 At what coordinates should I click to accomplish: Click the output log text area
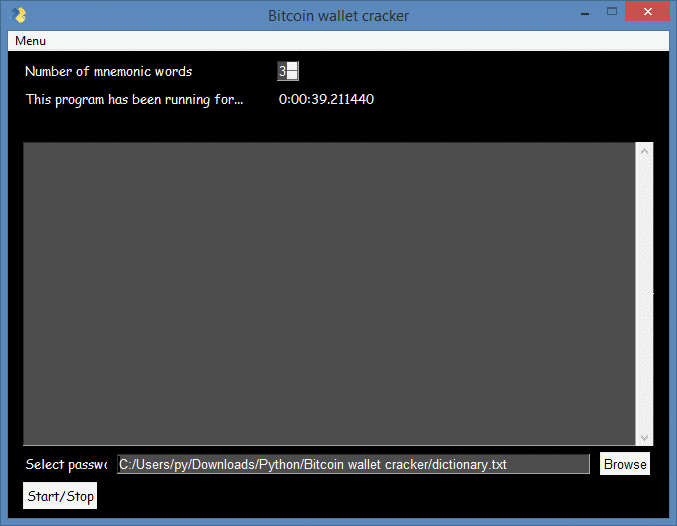tap(329, 294)
